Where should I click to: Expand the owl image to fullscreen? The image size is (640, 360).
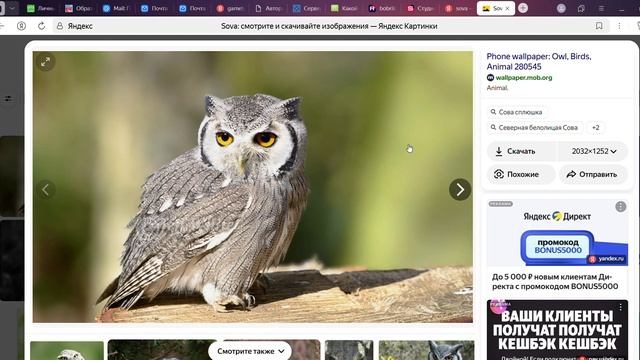(x=45, y=62)
